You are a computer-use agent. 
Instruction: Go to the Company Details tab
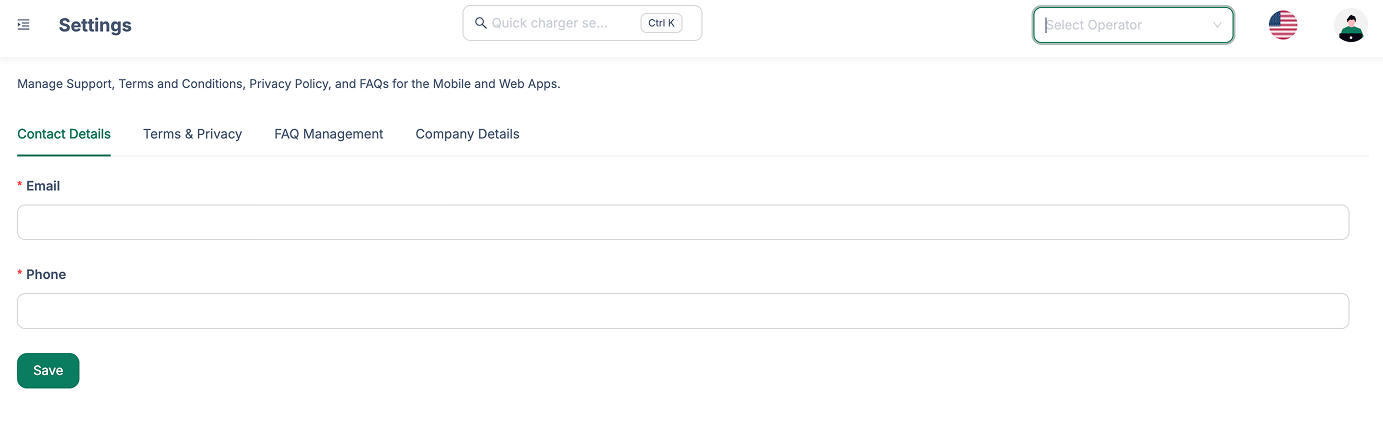tap(467, 134)
